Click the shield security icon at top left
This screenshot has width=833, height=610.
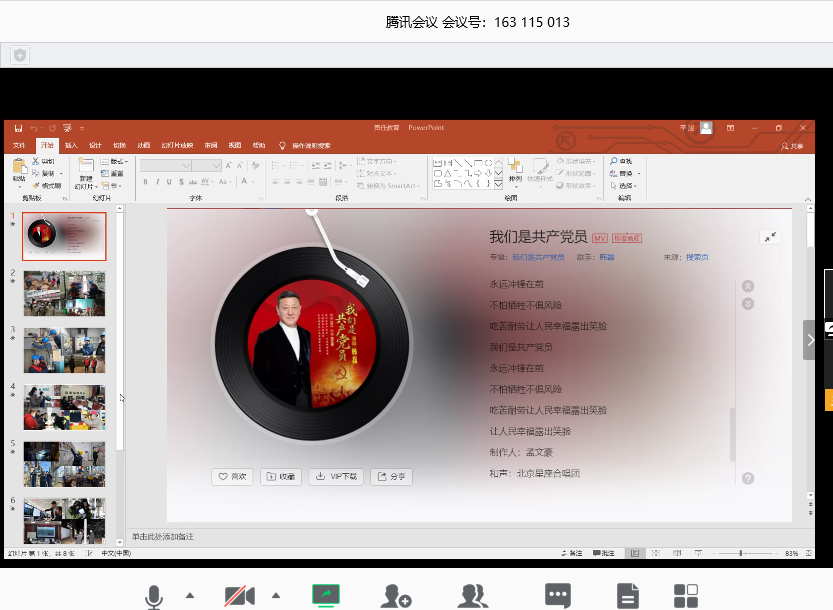coord(20,55)
